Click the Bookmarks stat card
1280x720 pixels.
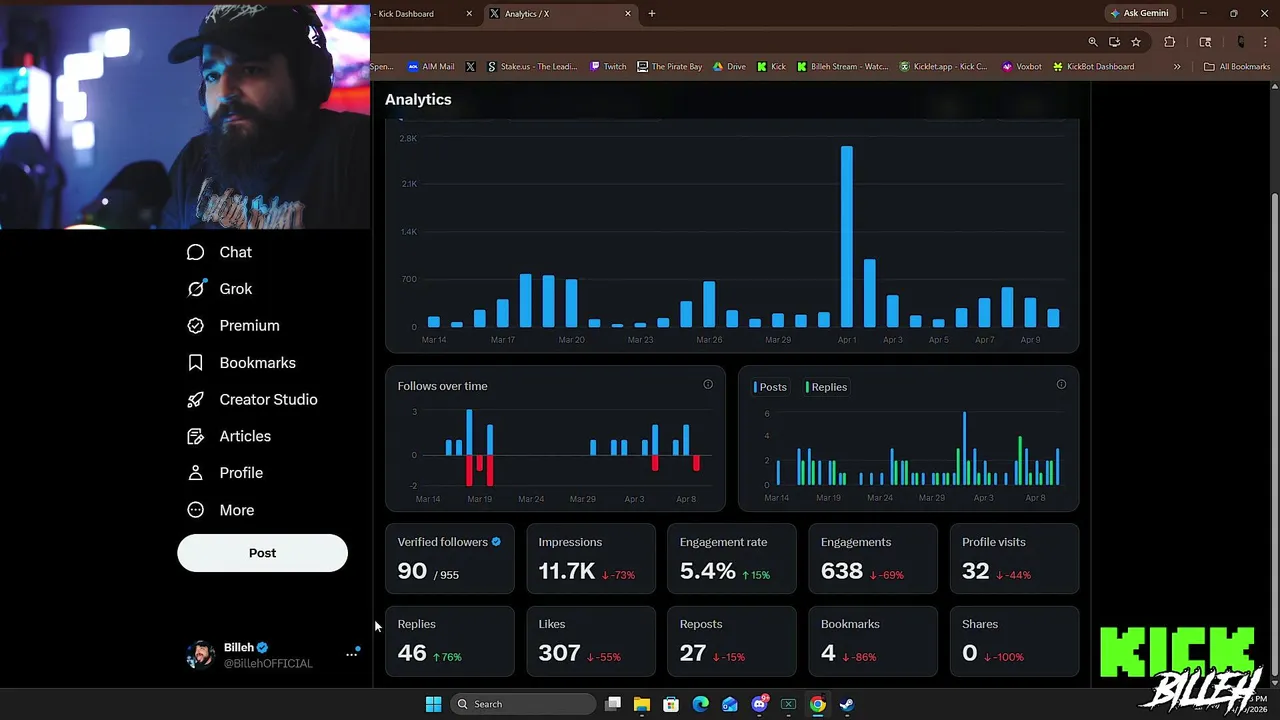(x=873, y=641)
